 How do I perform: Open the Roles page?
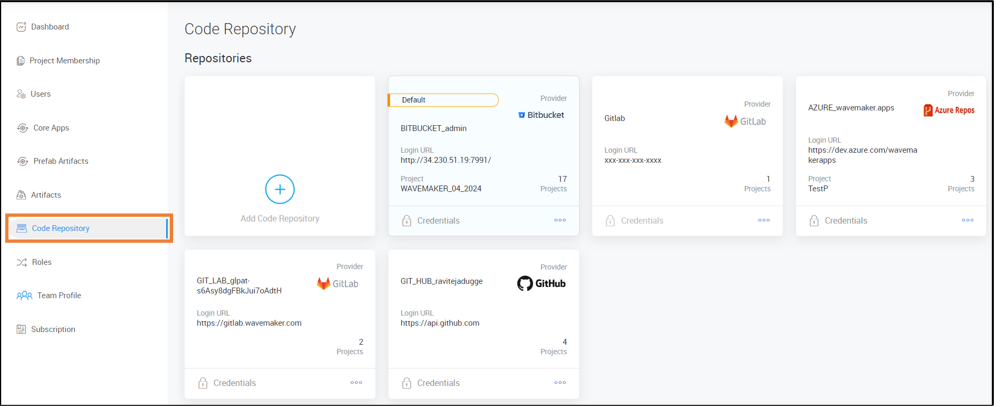tap(41, 262)
